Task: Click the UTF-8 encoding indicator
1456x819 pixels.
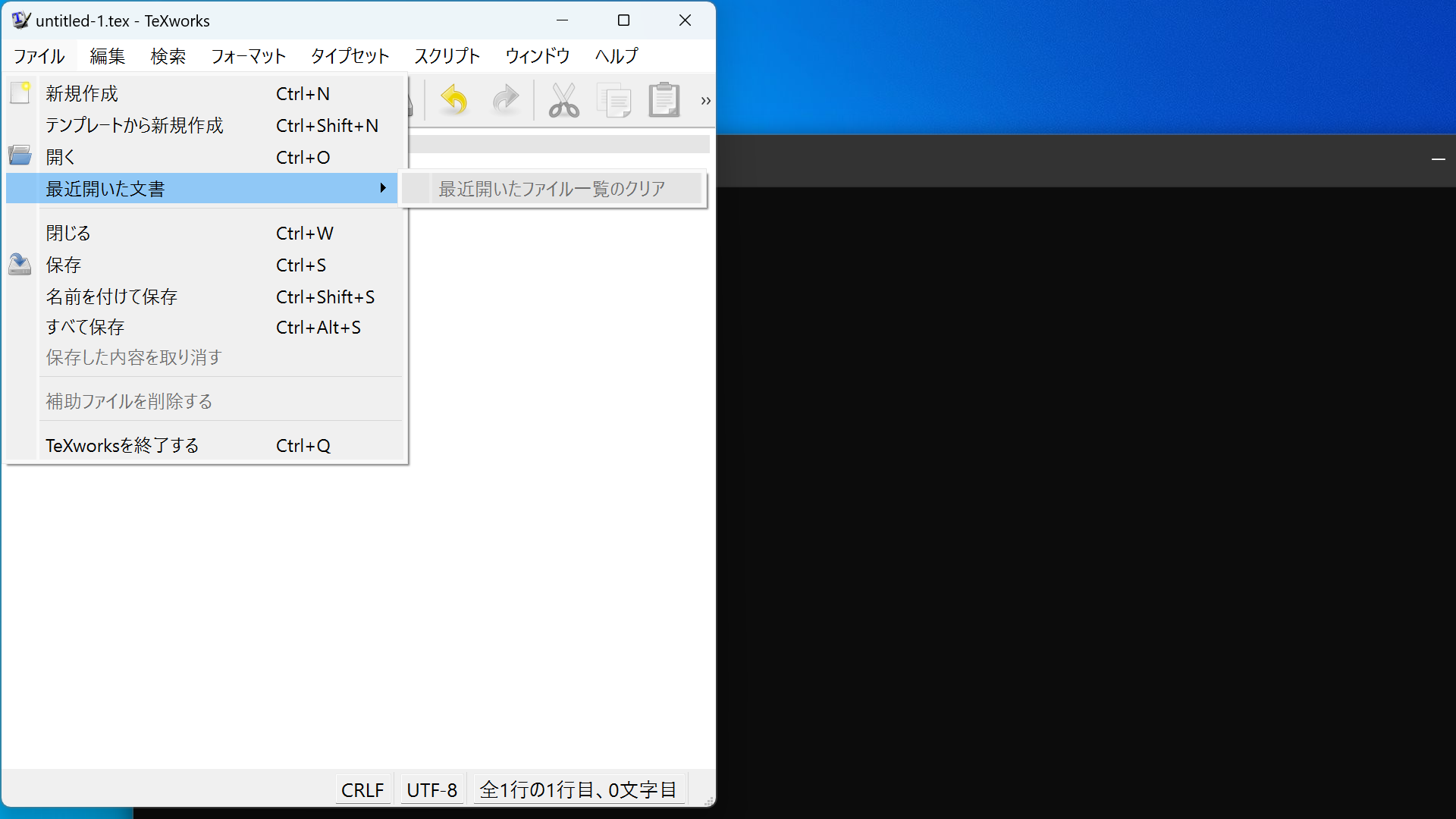Action: (431, 790)
